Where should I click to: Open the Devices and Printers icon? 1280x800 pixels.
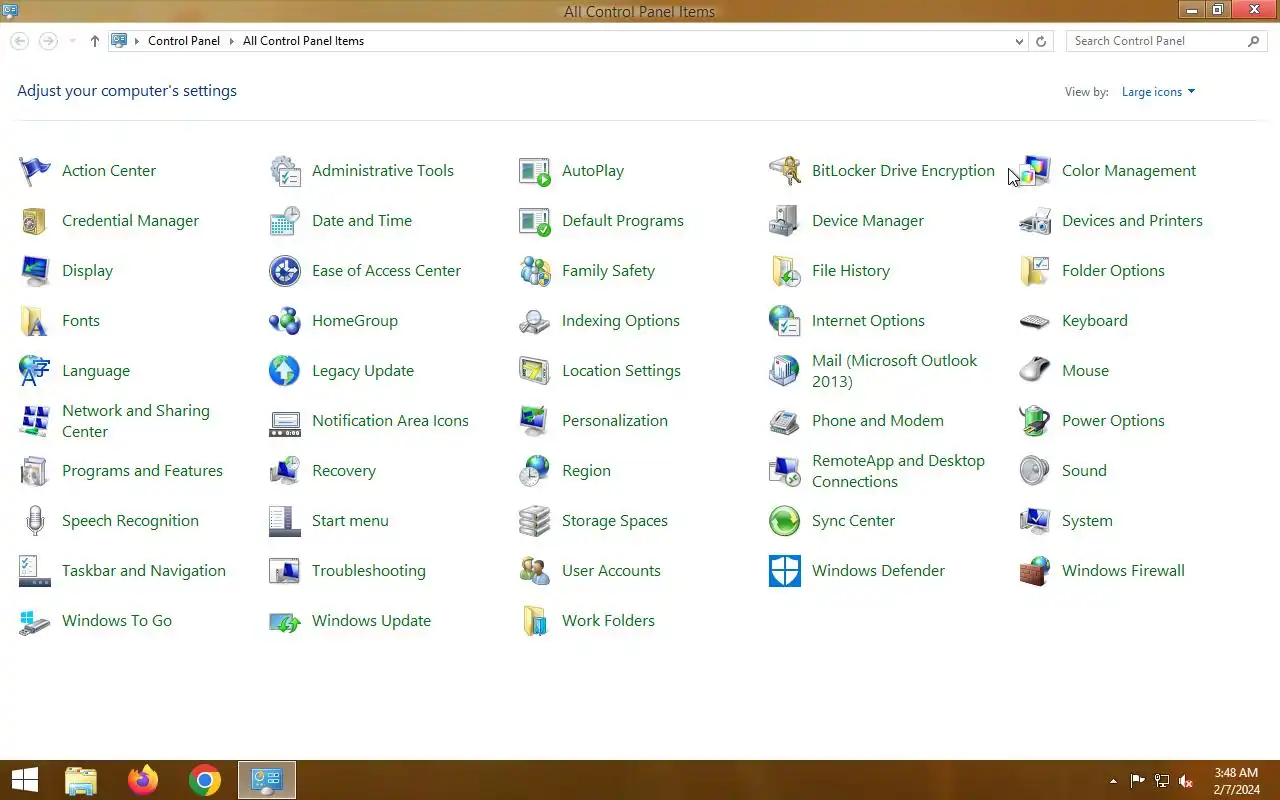point(1035,221)
